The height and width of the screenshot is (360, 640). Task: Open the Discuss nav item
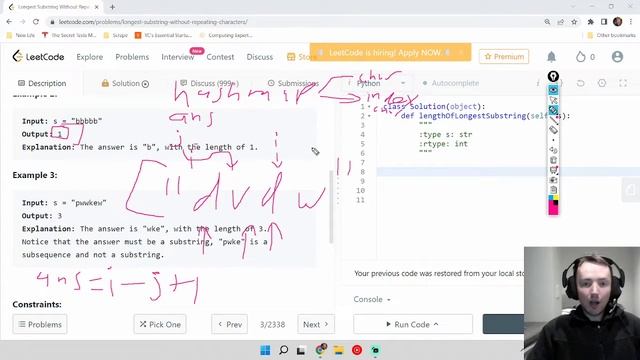260,57
